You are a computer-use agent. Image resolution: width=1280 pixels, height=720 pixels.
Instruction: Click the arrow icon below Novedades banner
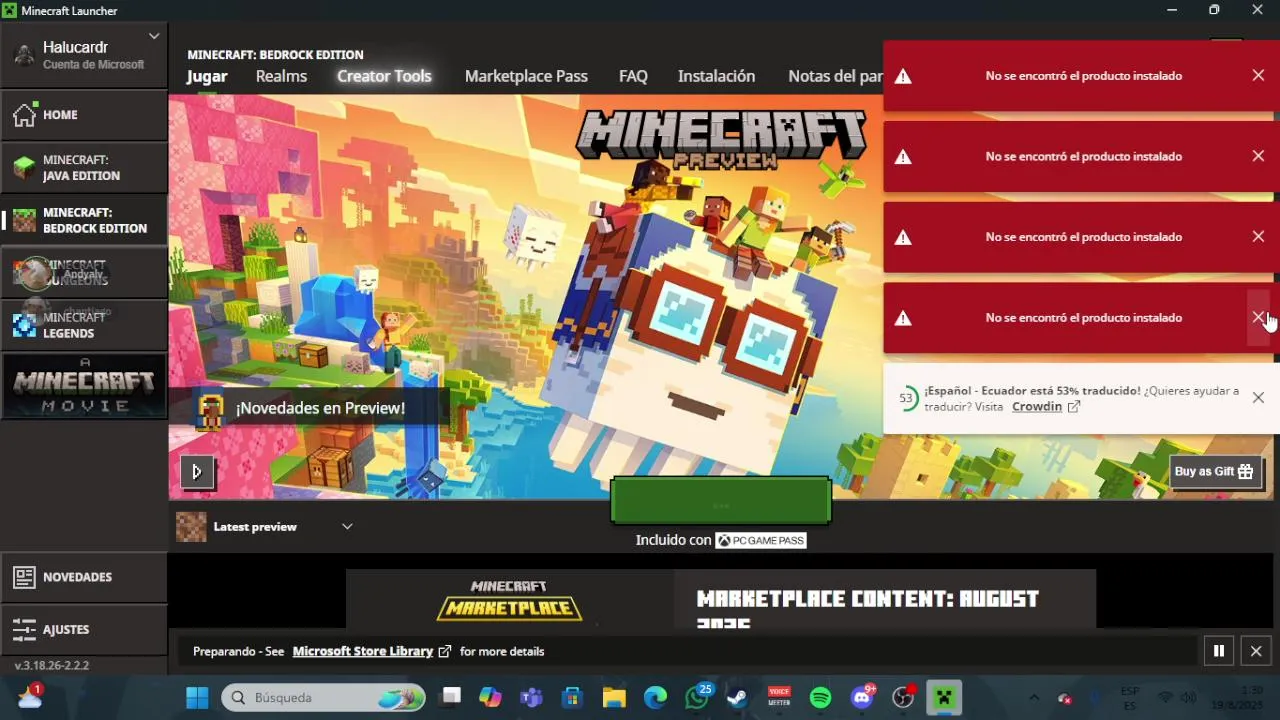click(197, 472)
